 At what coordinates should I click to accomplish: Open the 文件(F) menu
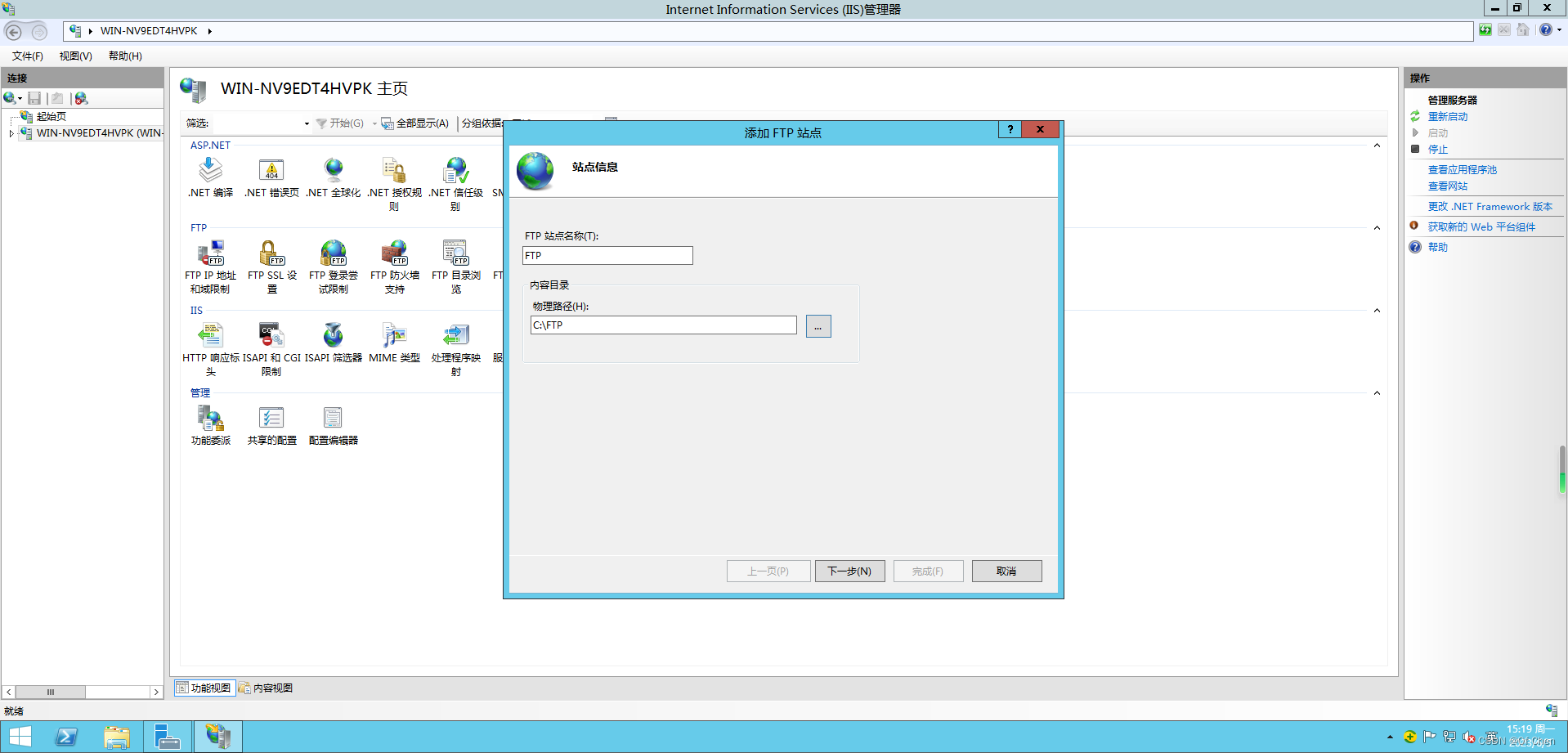point(27,56)
